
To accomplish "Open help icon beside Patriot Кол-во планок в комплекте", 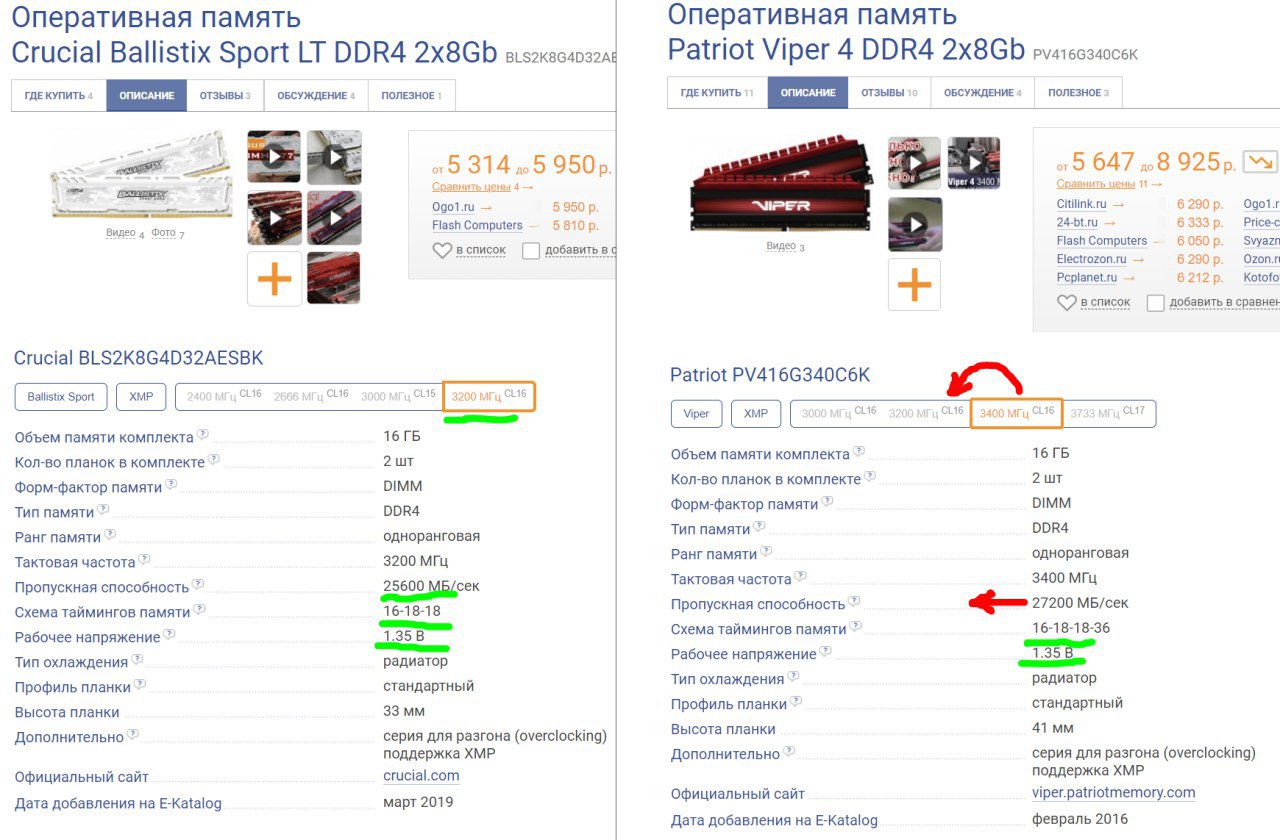I will click(870, 477).
